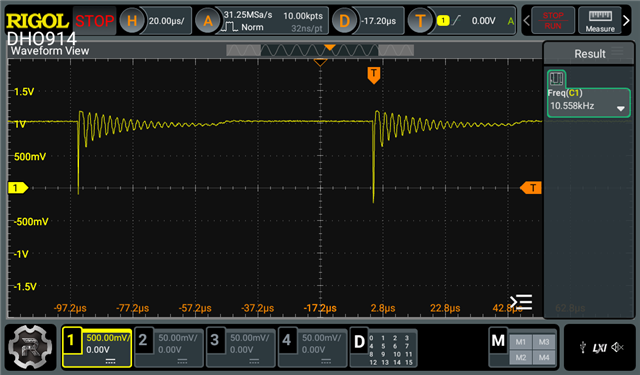Image resolution: width=640 pixels, height=375 pixels.
Task: Click the red STOP status label
Action: [x=94, y=21]
